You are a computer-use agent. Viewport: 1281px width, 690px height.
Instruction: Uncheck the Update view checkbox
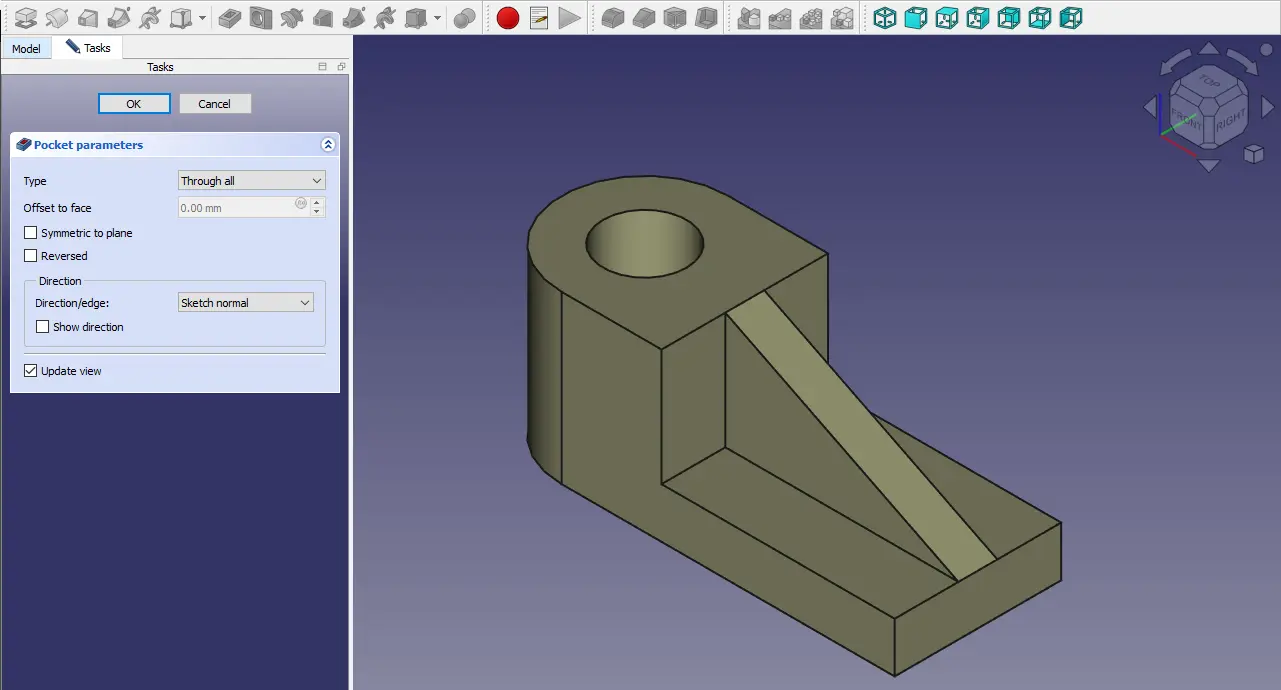click(31, 371)
